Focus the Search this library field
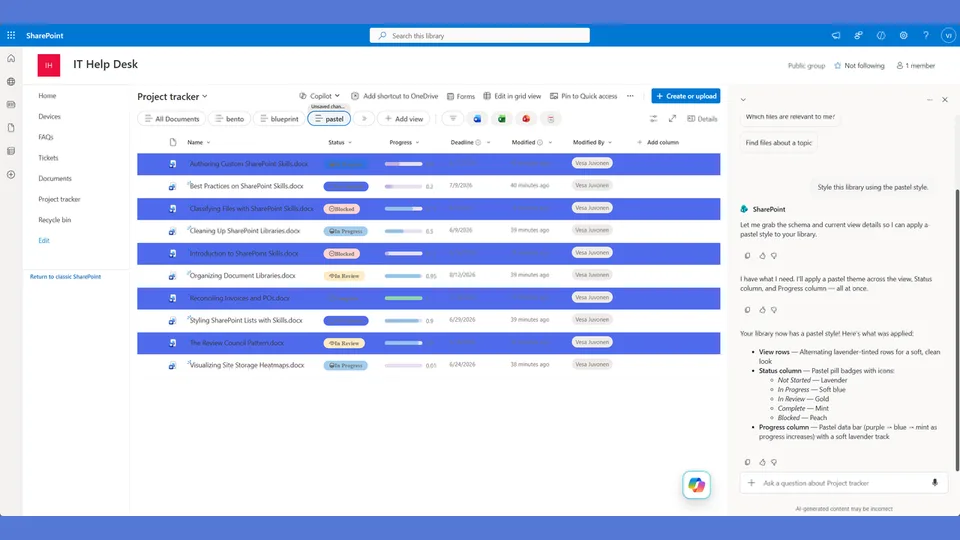This screenshot has width=960, height=540. click(479, 36)
